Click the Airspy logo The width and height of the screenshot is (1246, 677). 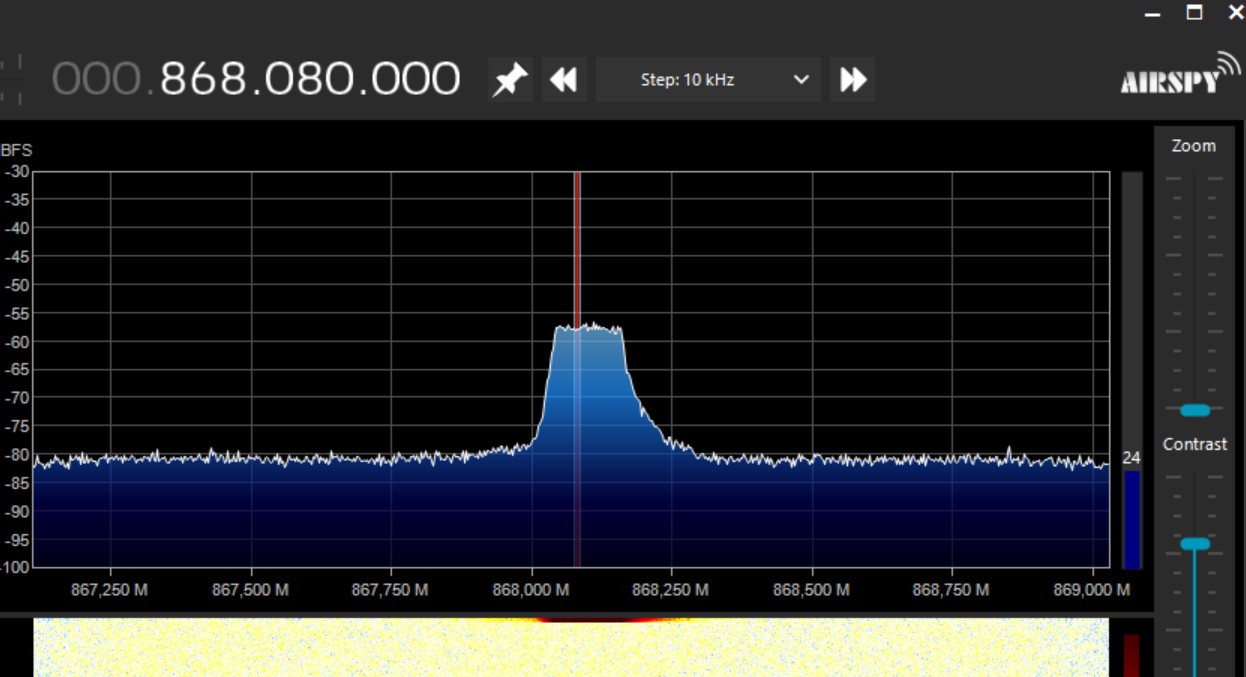point(1180,73)
